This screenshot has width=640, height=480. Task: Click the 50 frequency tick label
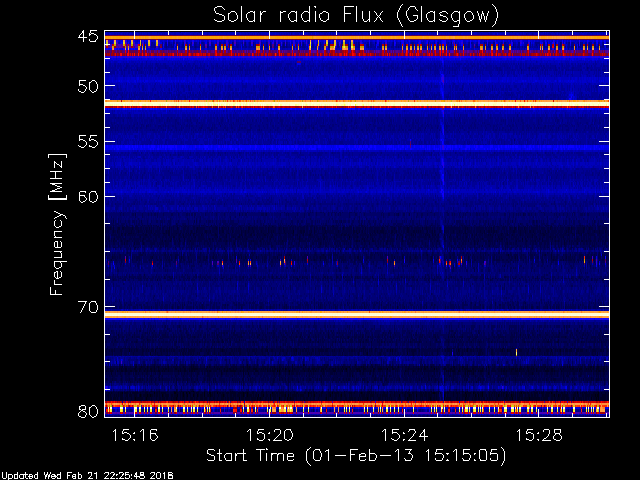tap(88, 86)
